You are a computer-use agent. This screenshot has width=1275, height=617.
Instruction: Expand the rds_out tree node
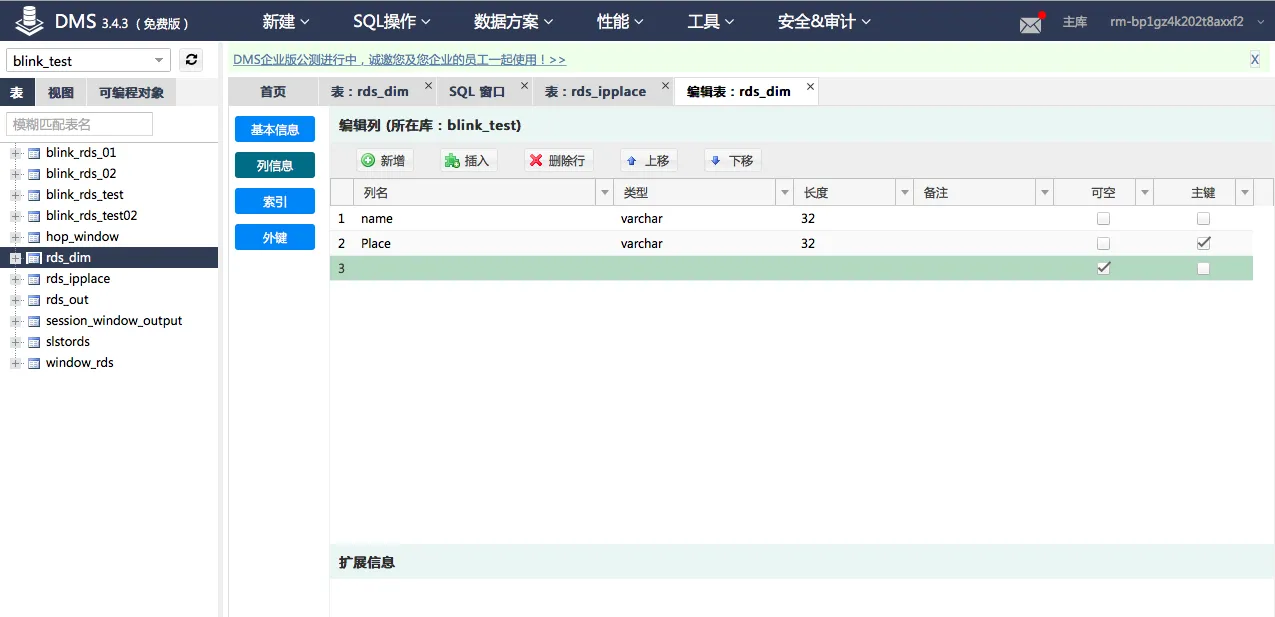click(x=15, y=300)
